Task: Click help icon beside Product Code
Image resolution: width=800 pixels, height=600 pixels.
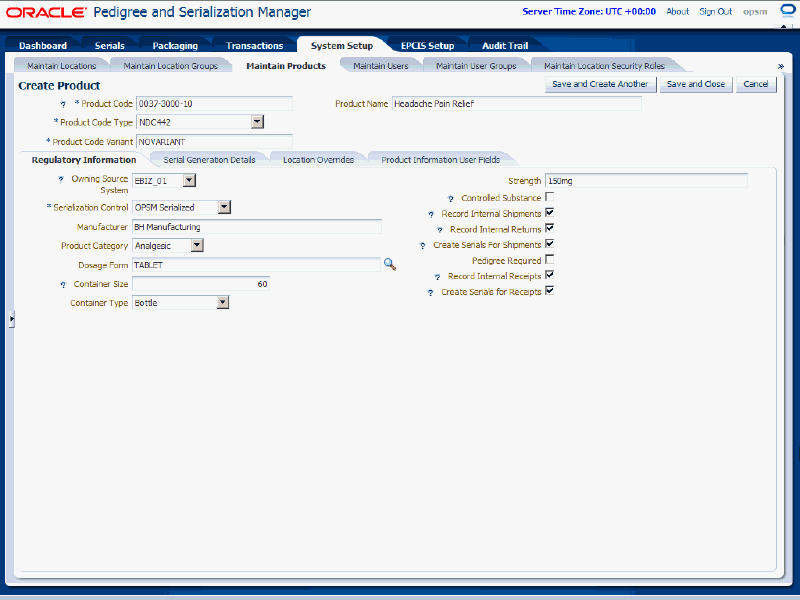Action: pyautogui.click(x=63, y=104)
